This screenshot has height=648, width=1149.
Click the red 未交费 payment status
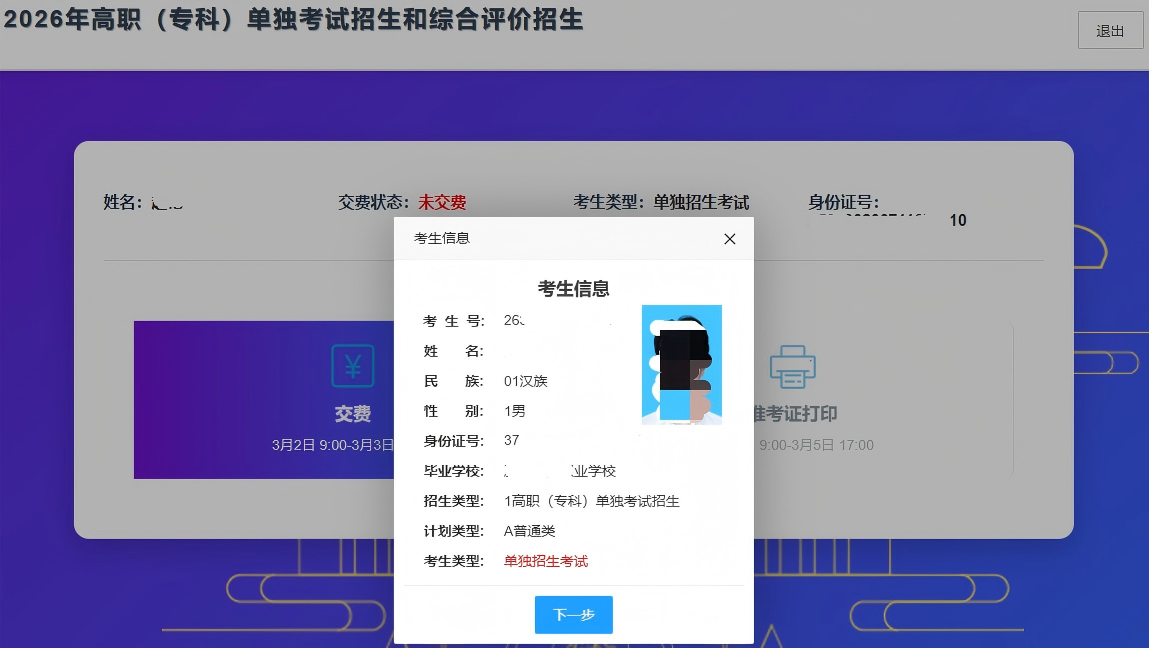(442, 202)
